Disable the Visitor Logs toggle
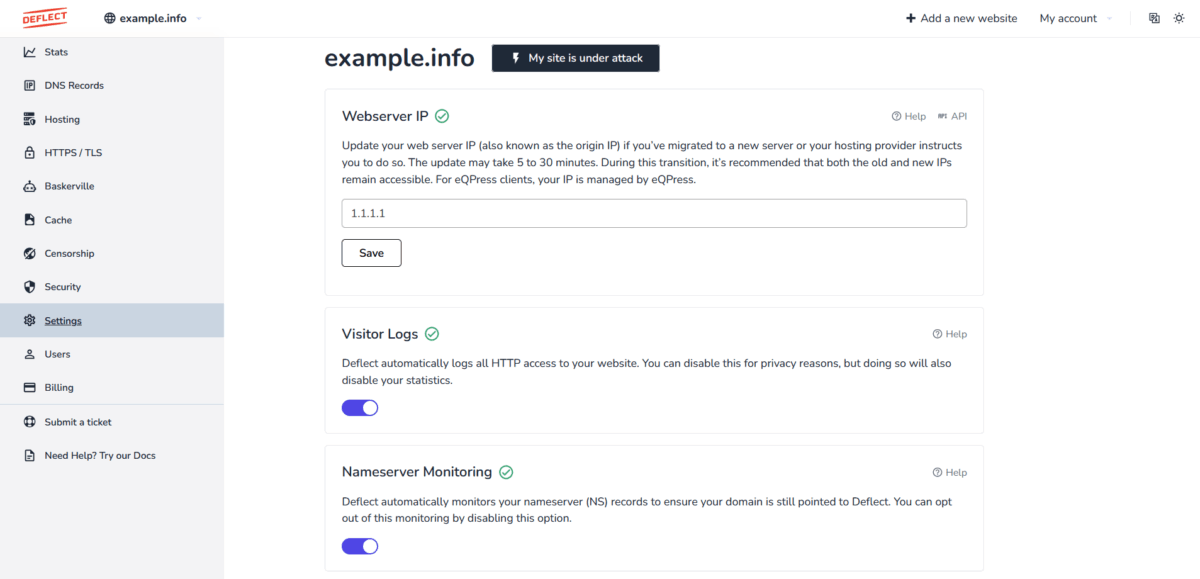 coord(360,408)
